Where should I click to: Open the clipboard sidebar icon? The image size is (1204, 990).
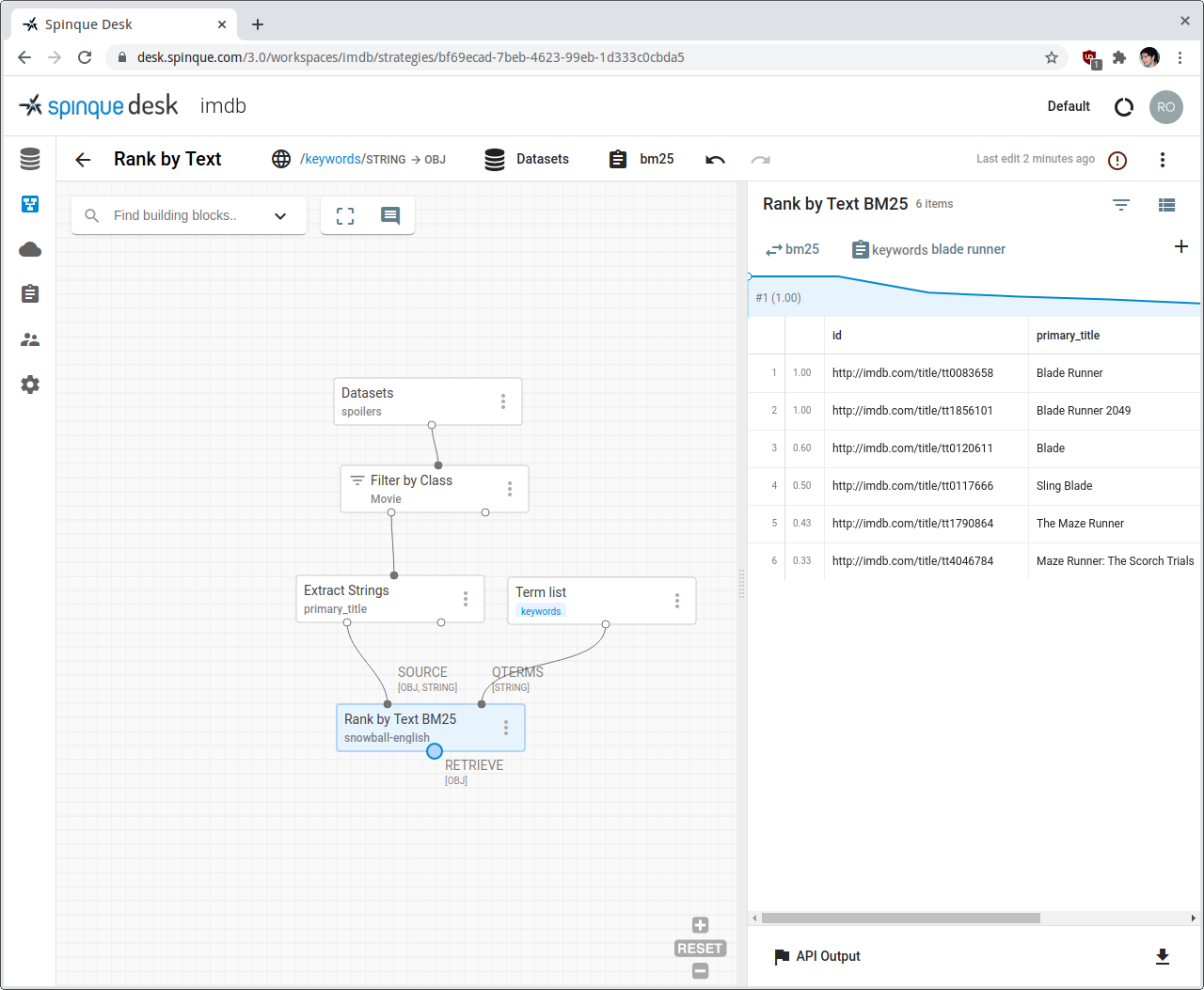point(30,294)
